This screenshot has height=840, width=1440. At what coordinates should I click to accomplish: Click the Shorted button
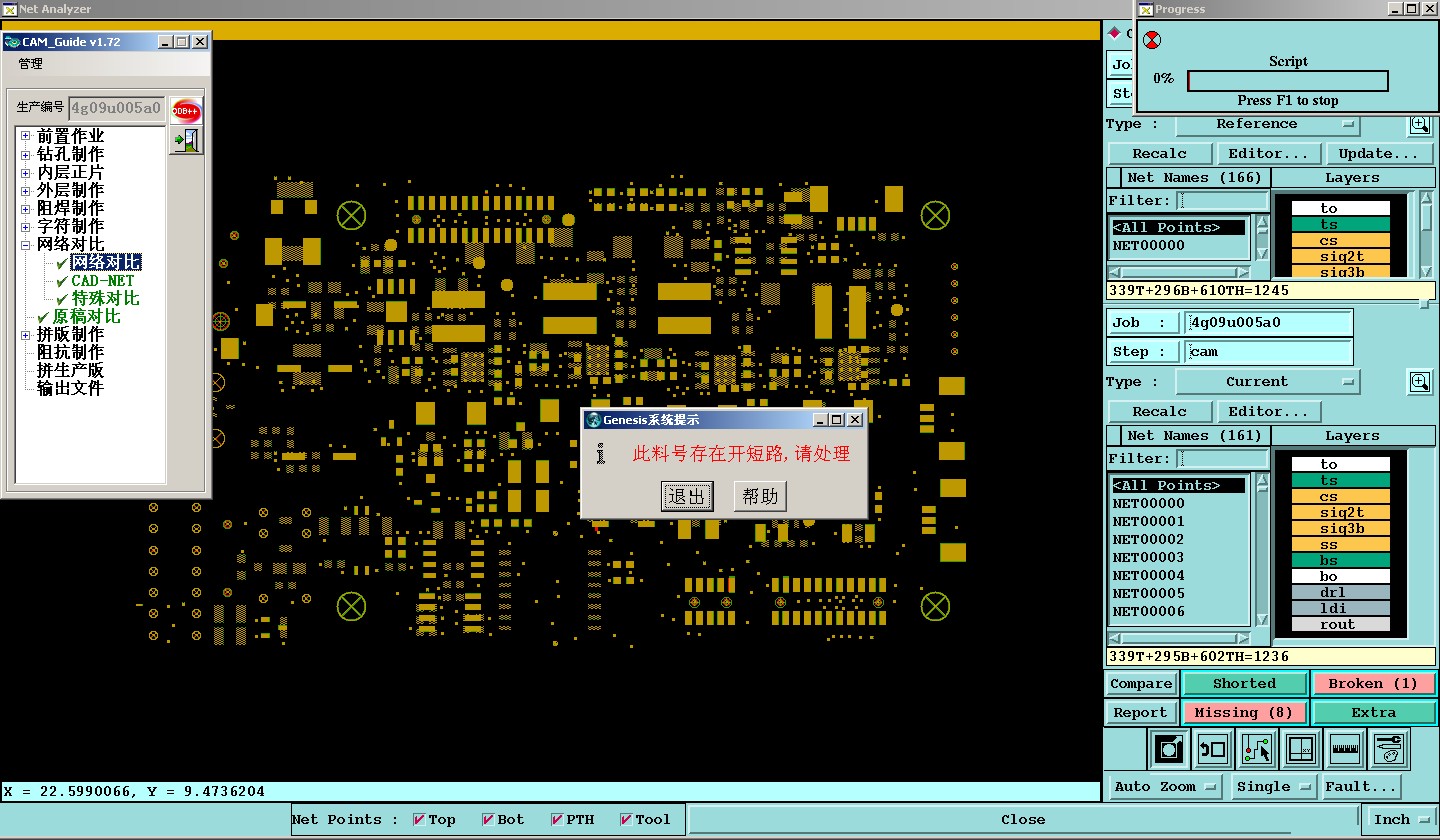click(x=1245, y=684)
